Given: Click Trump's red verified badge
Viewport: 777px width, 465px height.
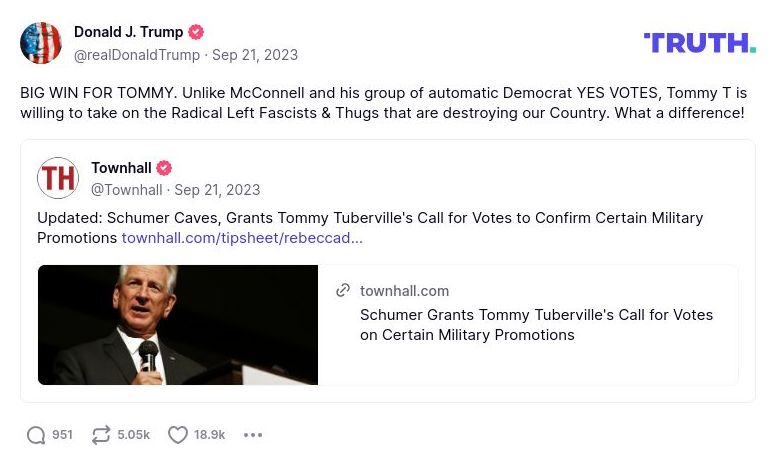Looking at the screenshot, I should (196, 33).
